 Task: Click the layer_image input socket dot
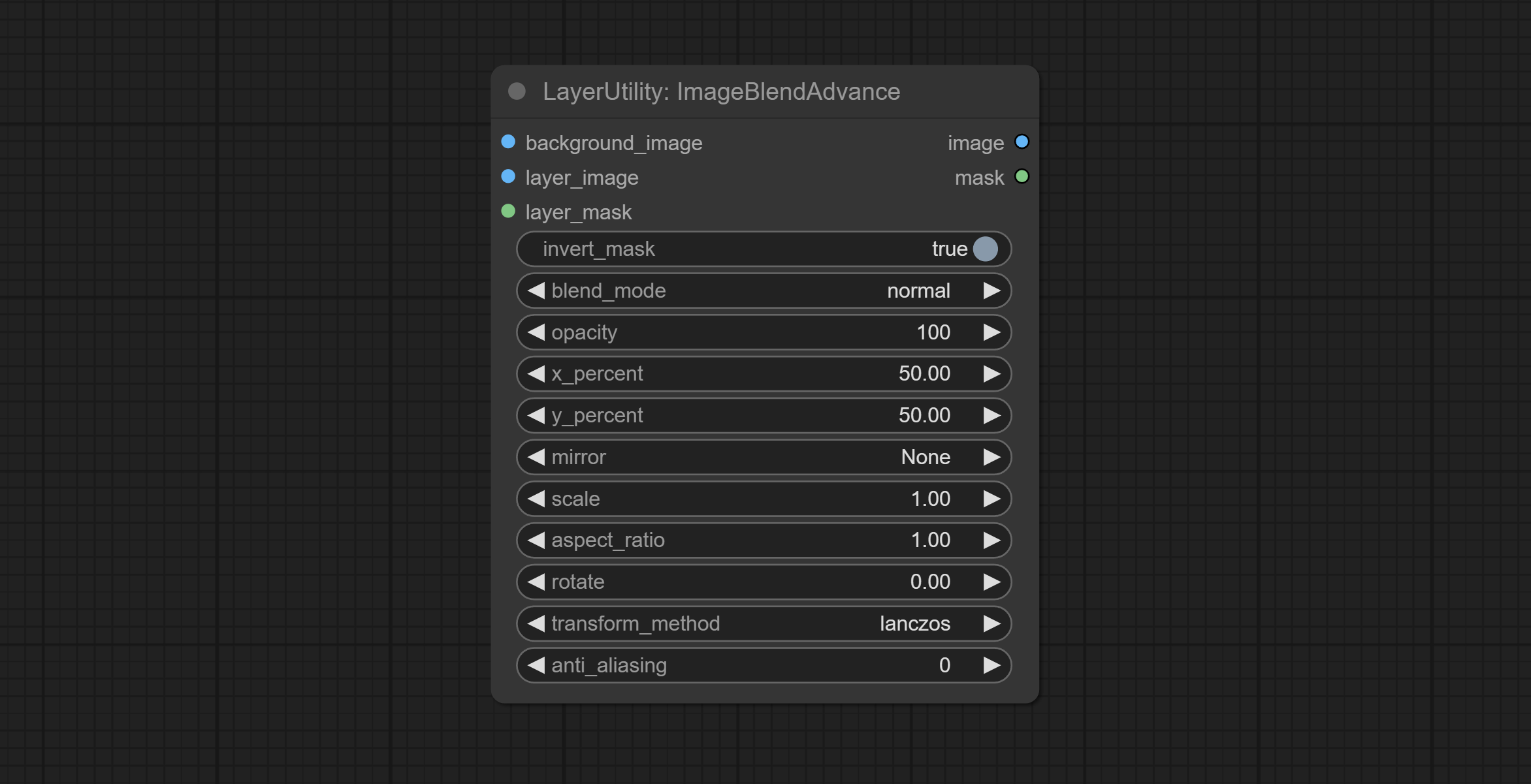coord(508,177)
